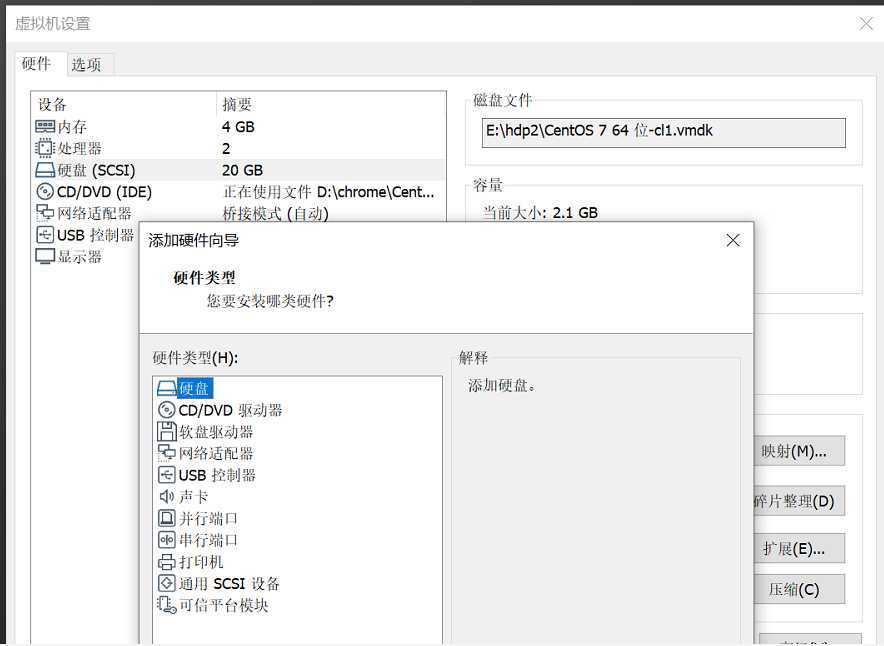Select 网络适配器 text in hardware type list
This screenshot has width=884, height=646.
[216, 453]
